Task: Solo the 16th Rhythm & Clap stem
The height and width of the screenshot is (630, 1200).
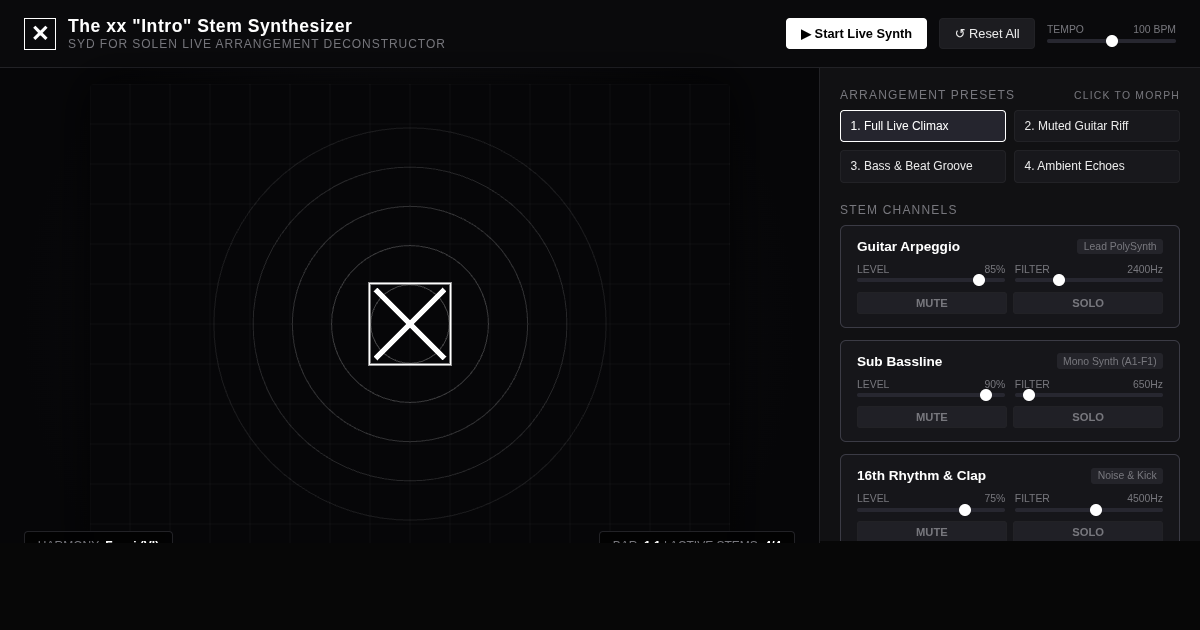Action: pyautogui.click(x=1088, y=531)
